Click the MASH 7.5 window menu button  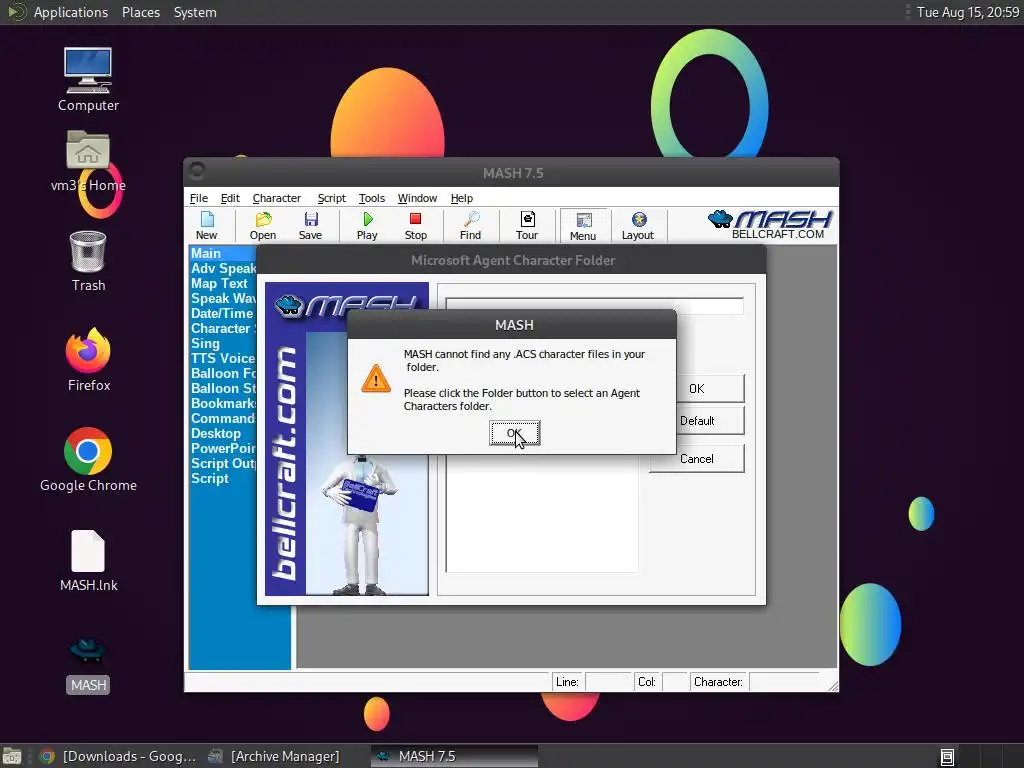point(197,171)
